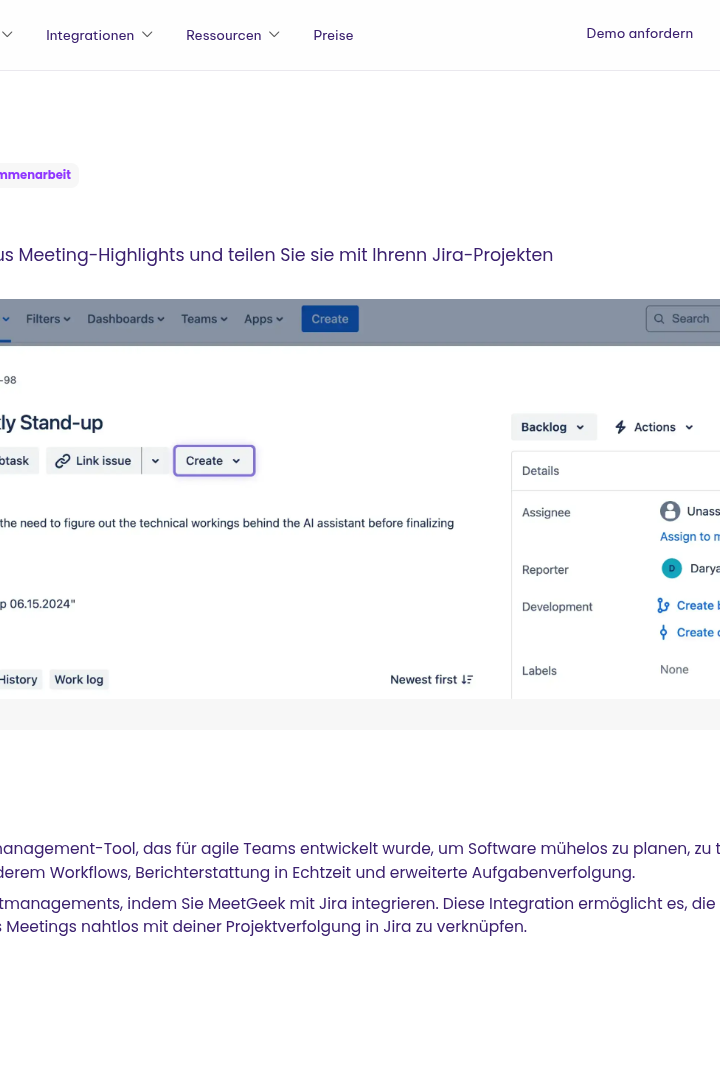Switch to the History tab
720x1080 pixels.
coord(19,680)
